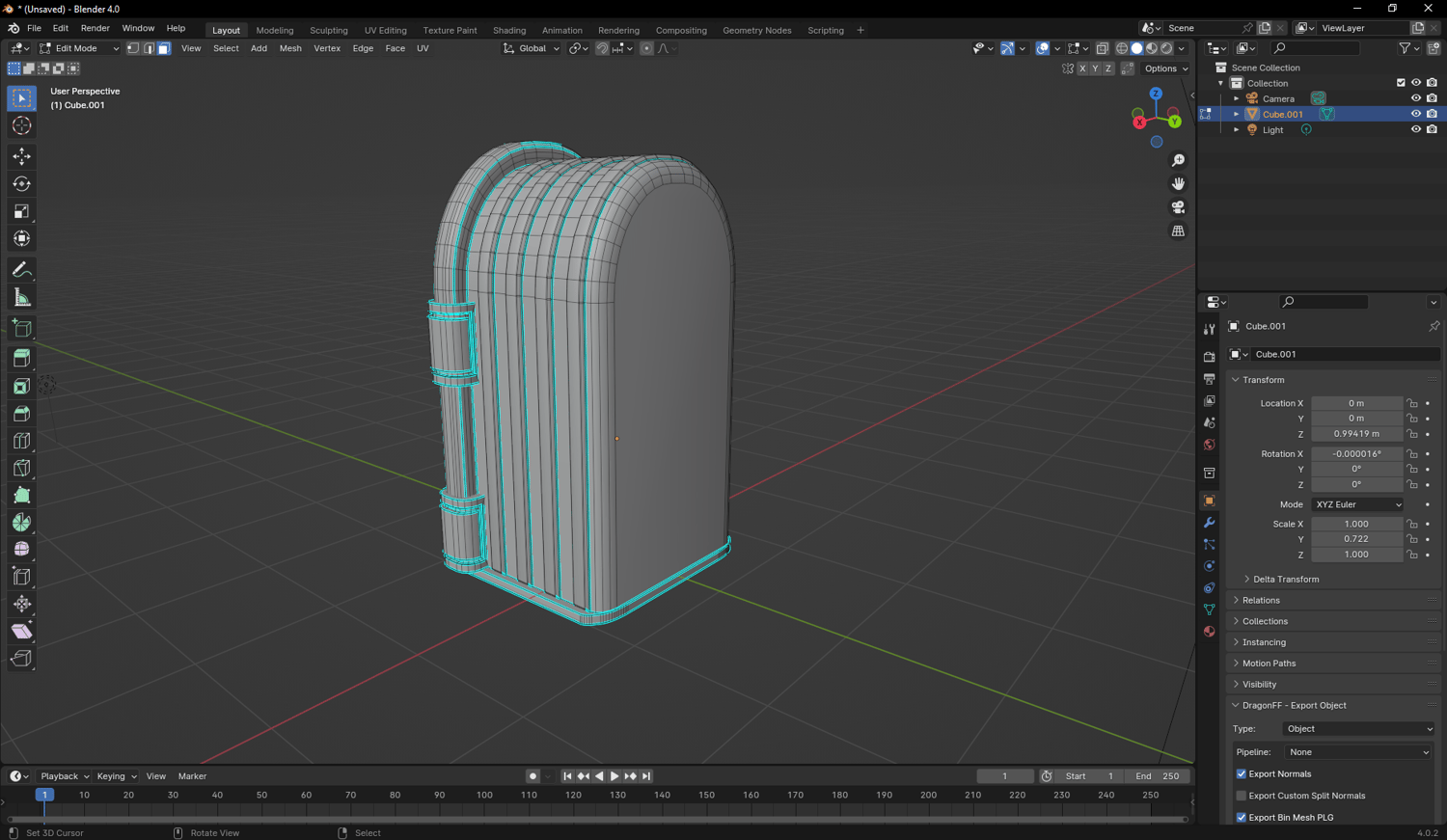The height and width of the screenshot is (840, 1447).
Task: Expand the Delta Transform section
Action: pos(1285,580)
